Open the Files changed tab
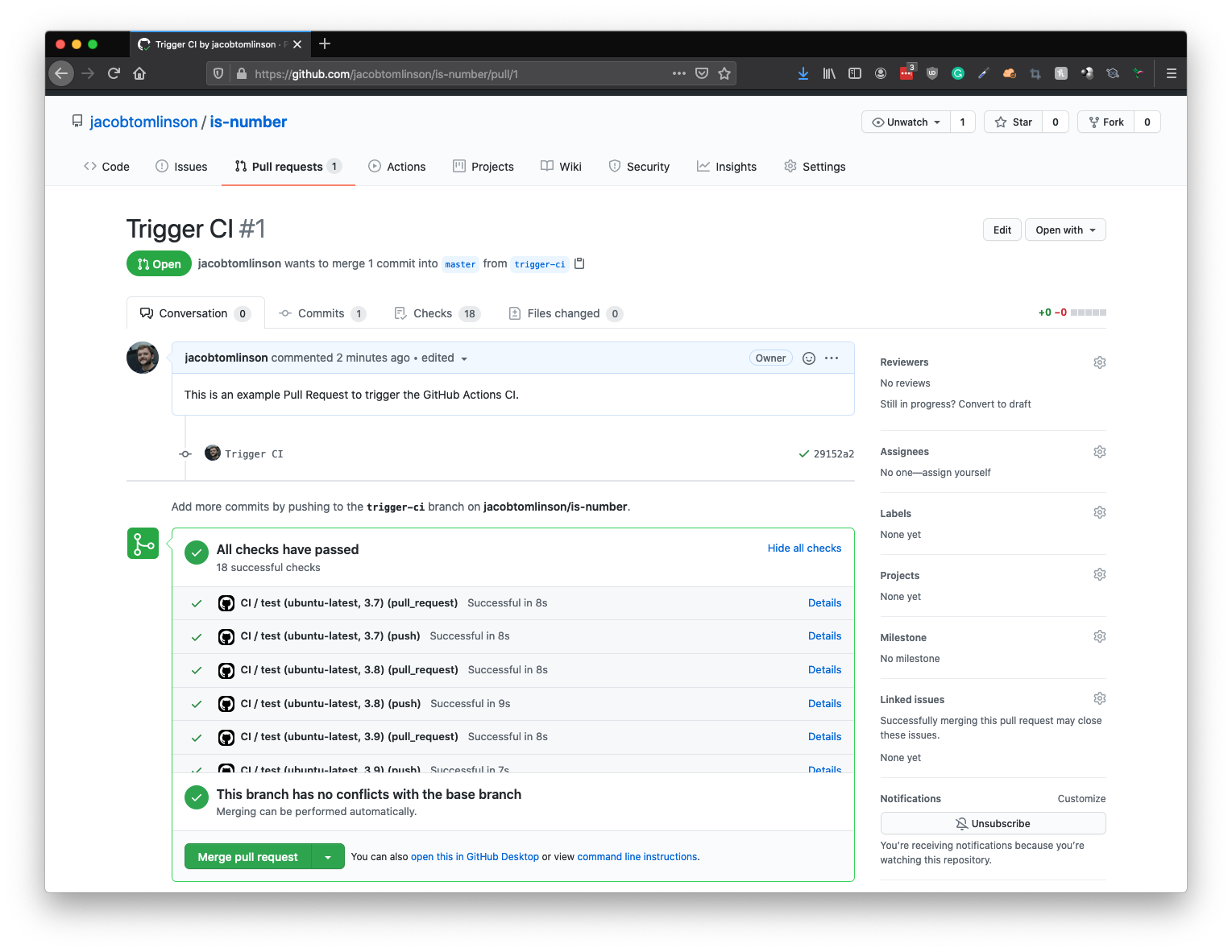1232x952 pixels. point(563,313)
